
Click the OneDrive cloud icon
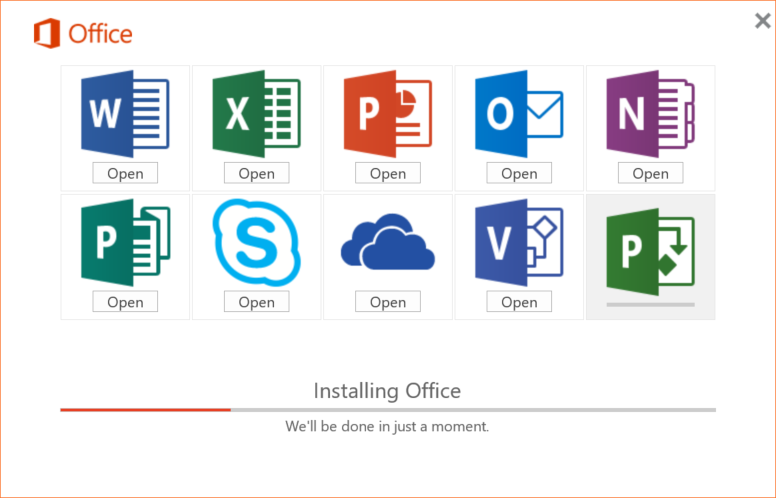tap(388, 242)
